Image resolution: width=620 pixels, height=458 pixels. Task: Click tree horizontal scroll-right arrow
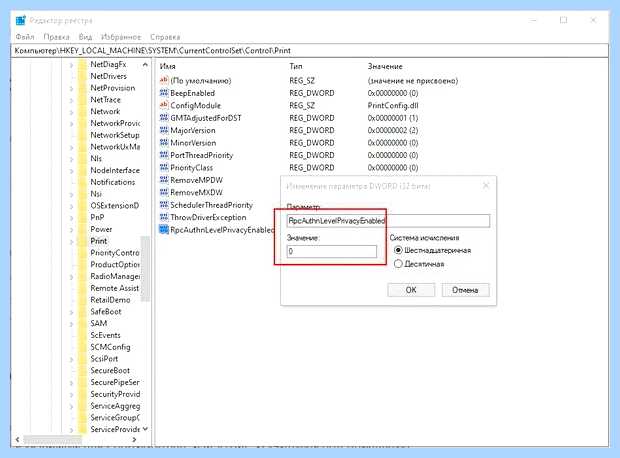134,439
